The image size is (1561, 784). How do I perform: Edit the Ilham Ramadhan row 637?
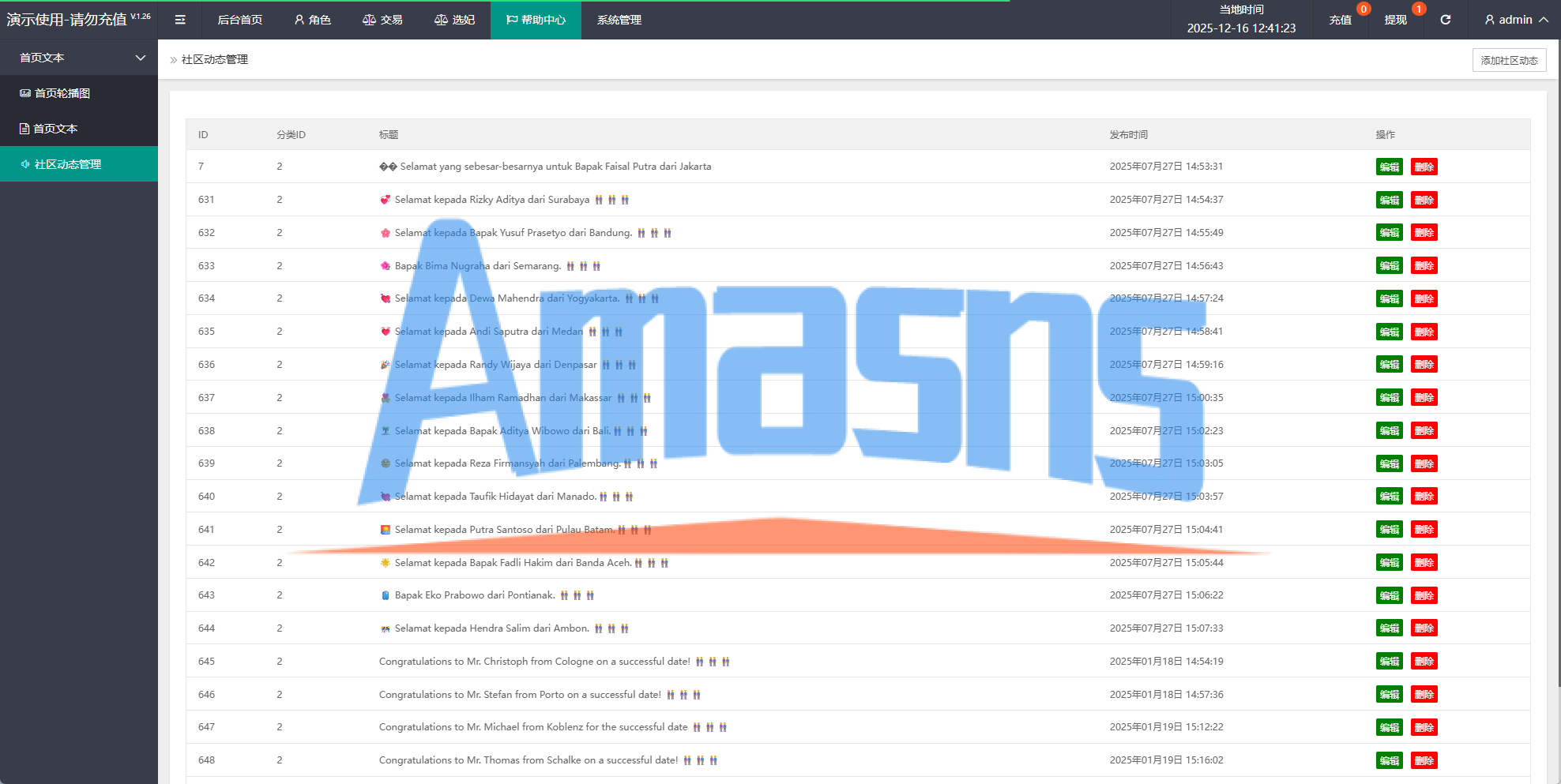coord(1390,398)
